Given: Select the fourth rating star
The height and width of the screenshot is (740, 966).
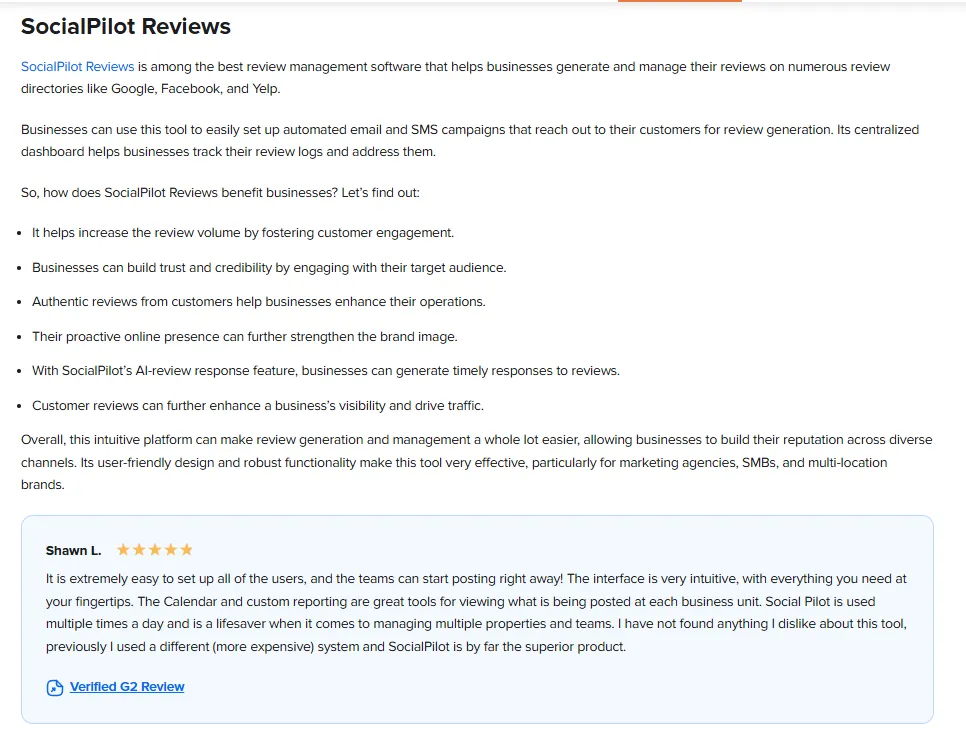Looking at the screenshot, I should point(170,549).
